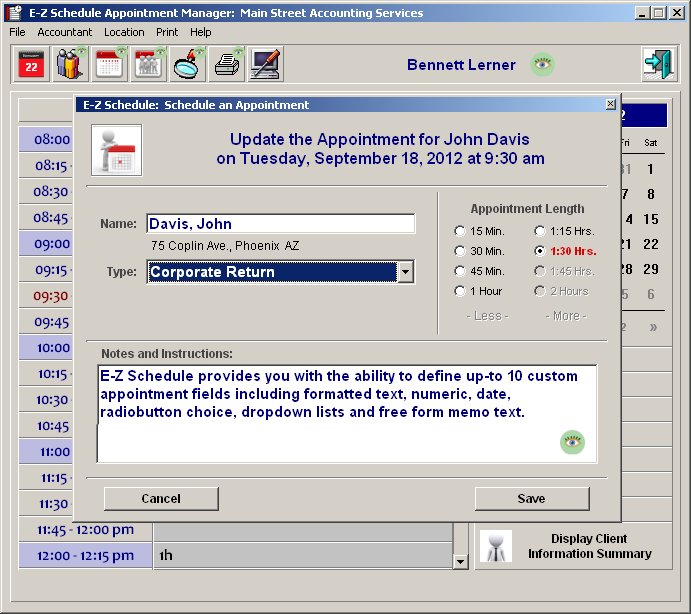Click the schedule scrollbar down arrow
Screen dimensions: 691x614
coord(460,562)
